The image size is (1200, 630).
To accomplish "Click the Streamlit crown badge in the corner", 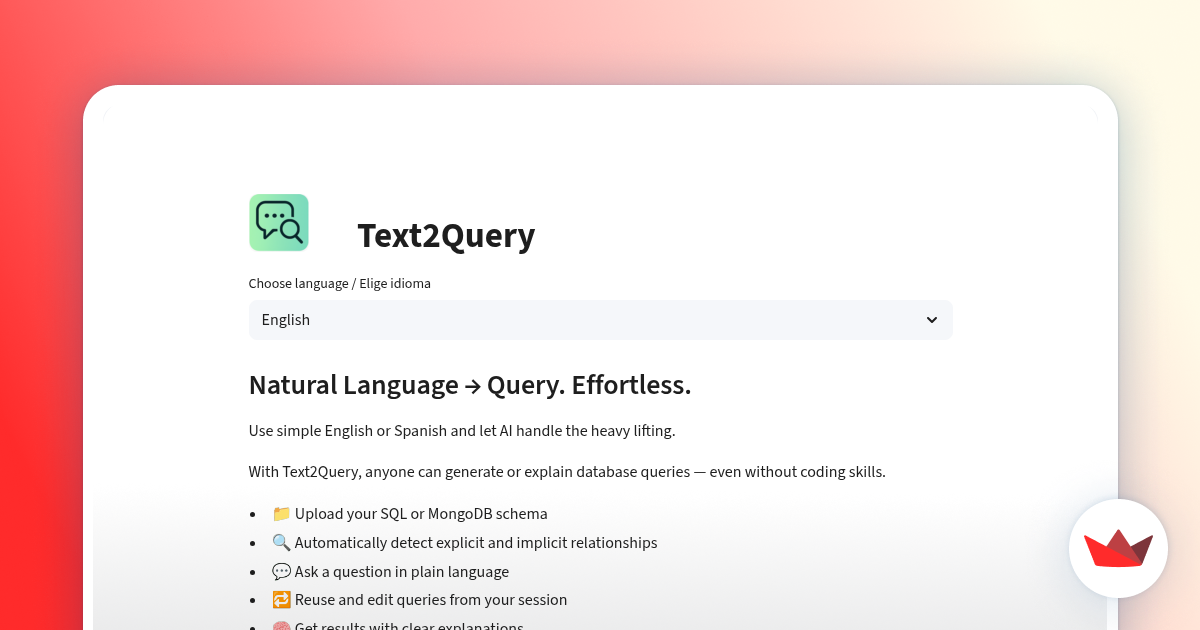I will 1118,548.
